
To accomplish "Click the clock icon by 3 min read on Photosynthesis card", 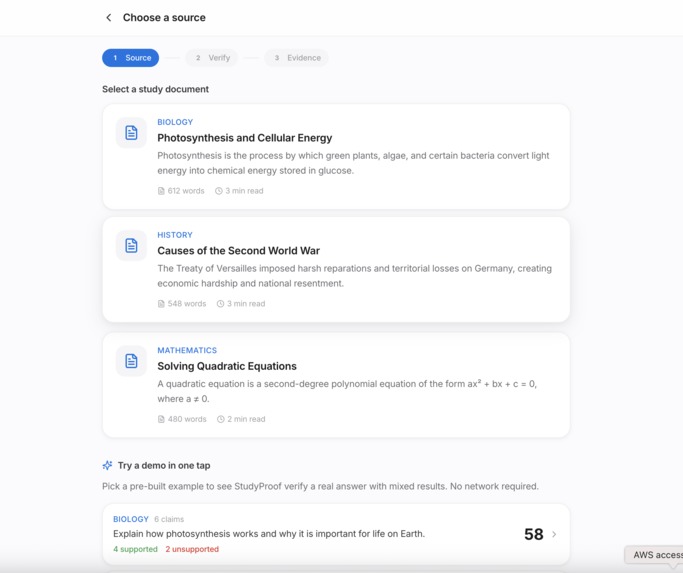I will click(219, 191).
